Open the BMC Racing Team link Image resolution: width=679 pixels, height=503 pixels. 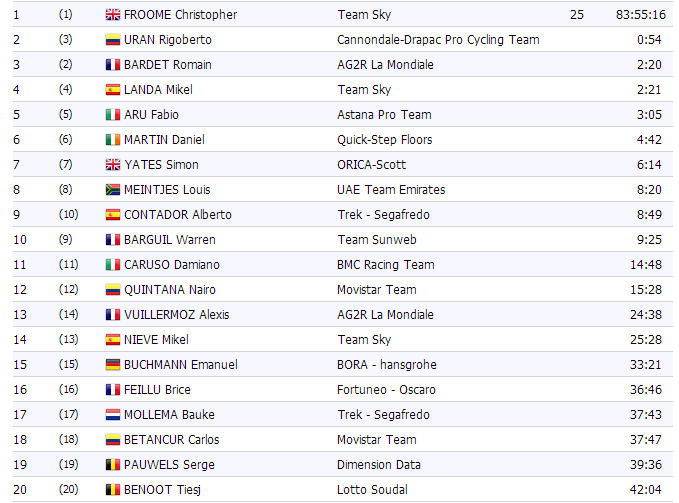point(385,265)
